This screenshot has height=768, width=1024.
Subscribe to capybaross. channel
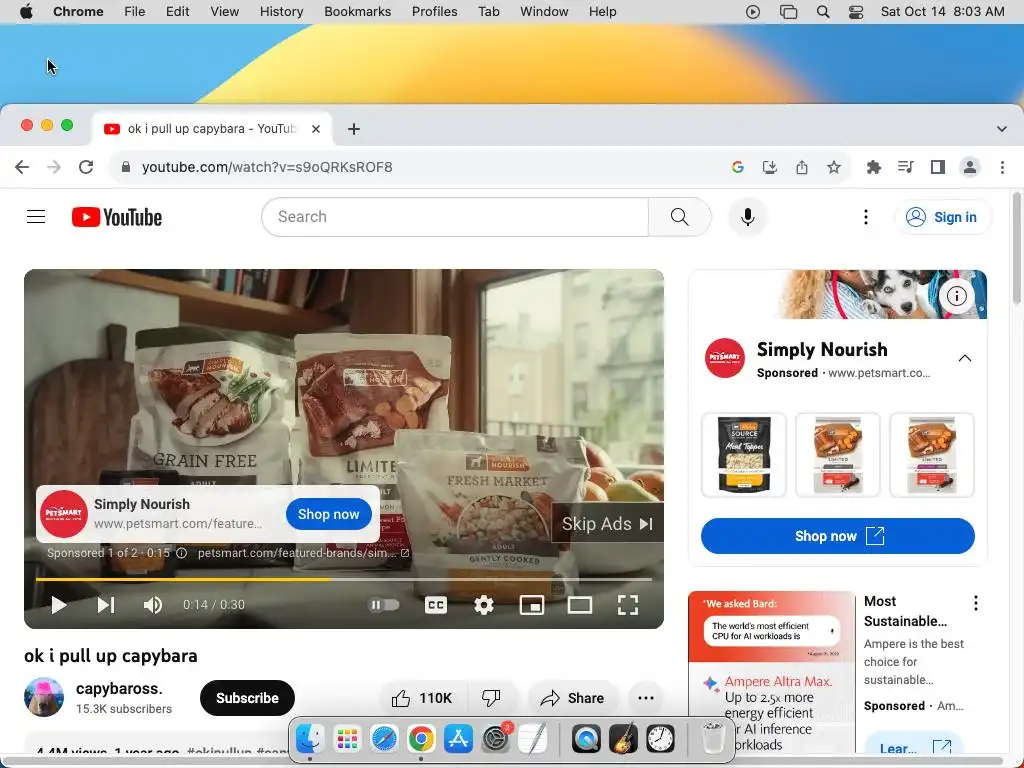click(x=248, y=698)
